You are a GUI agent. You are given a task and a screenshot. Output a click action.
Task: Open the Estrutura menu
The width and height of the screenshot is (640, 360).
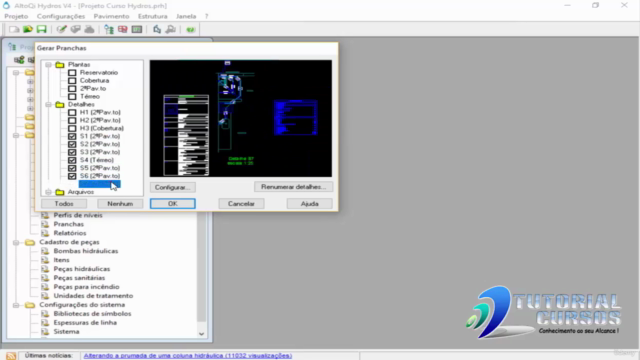point(153,16)
